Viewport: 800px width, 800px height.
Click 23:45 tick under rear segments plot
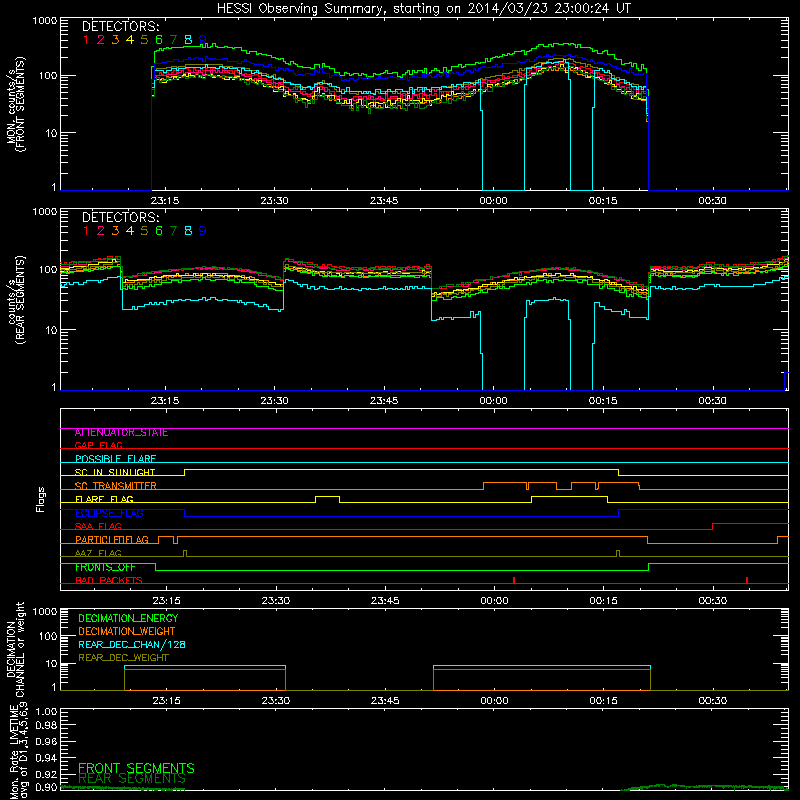(x=384, y=401)
